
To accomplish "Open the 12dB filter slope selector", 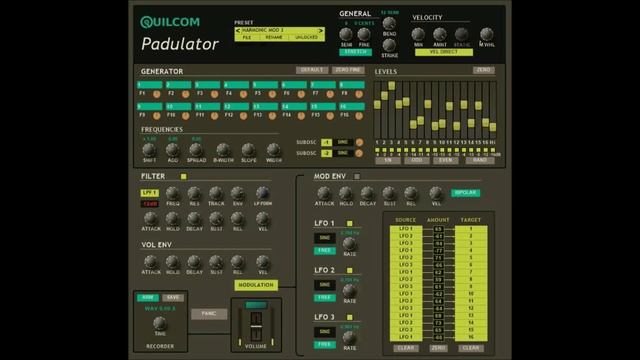I will (x=150, y=204).
